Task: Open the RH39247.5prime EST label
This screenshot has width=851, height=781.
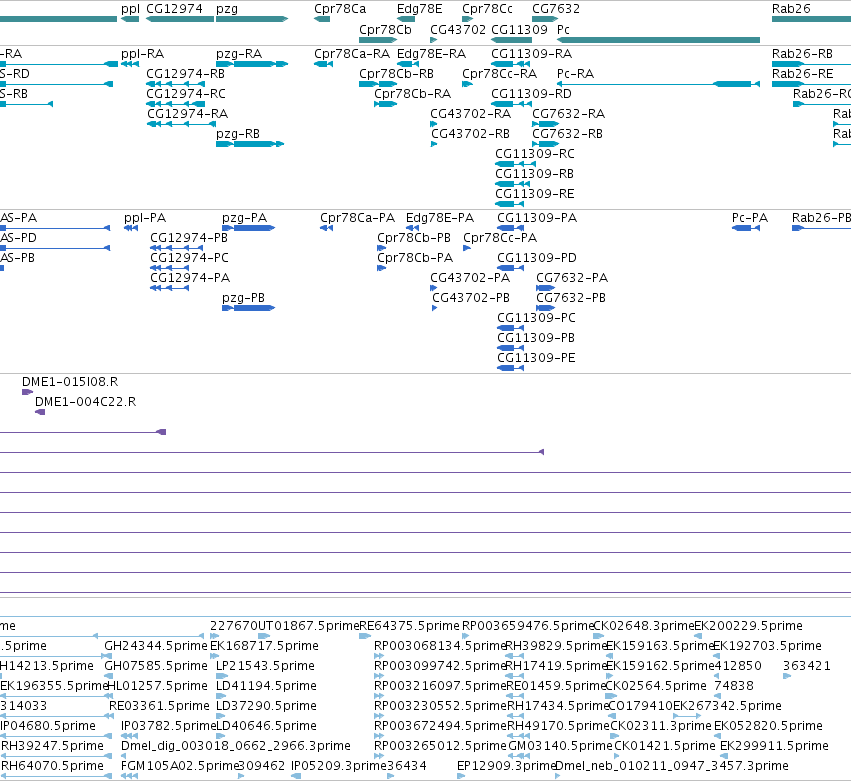Action: pyautogui.click(x=52, y=746)
